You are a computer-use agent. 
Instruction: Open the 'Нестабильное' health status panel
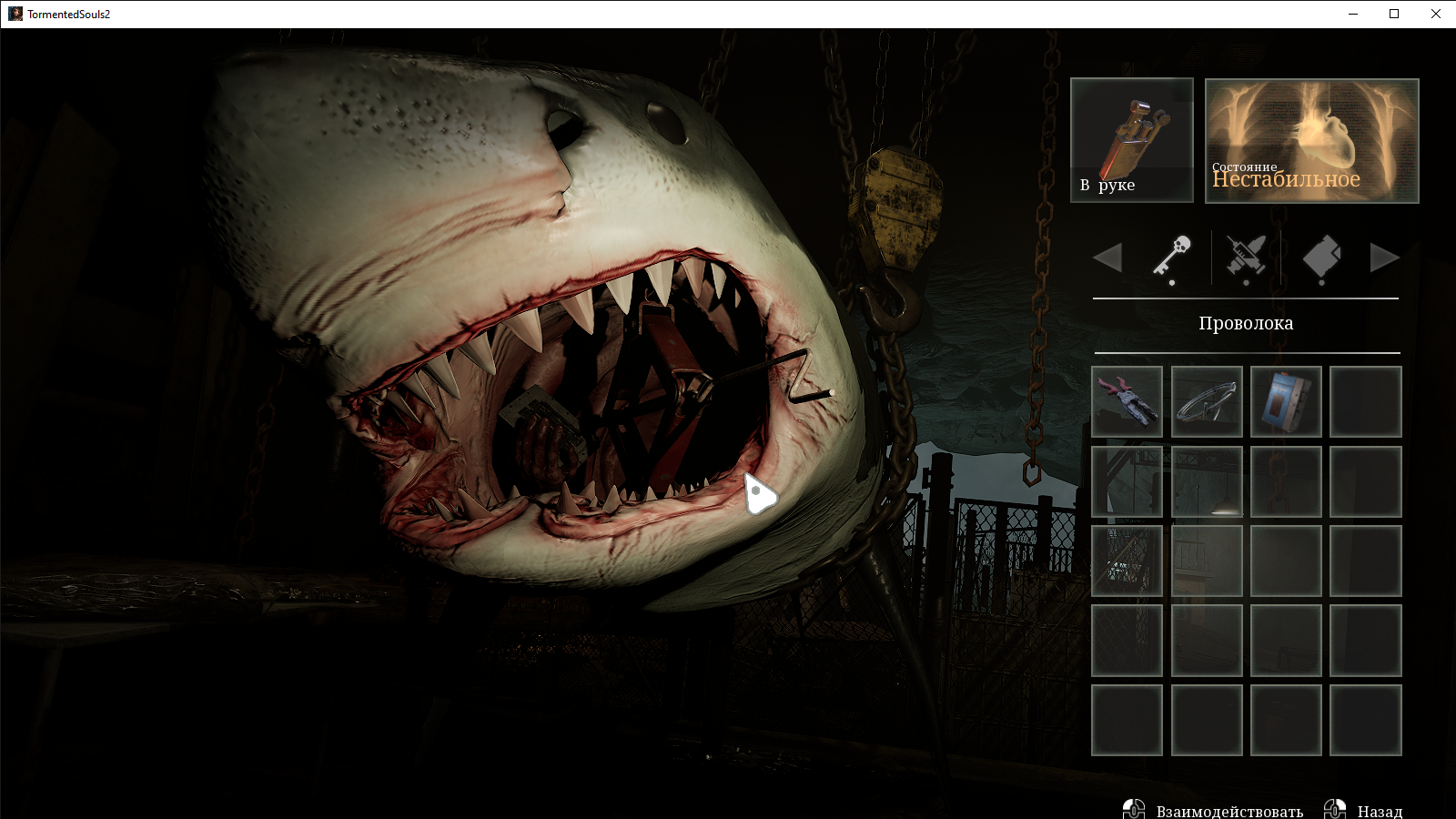tap(1311, 140)
